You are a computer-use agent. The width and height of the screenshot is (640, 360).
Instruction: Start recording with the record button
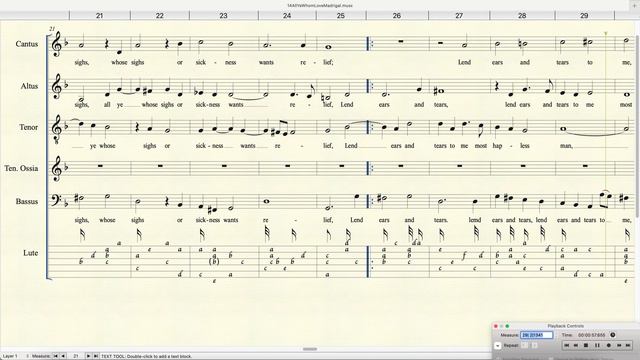[608, 345]
